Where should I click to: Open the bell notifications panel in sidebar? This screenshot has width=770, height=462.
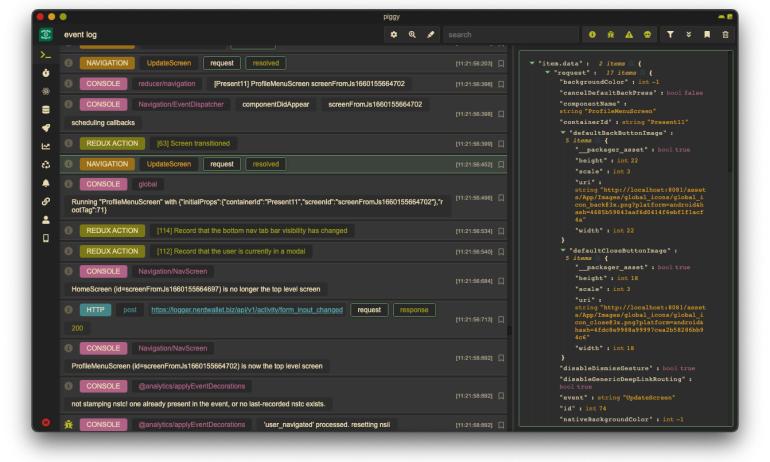pos(46,183)
